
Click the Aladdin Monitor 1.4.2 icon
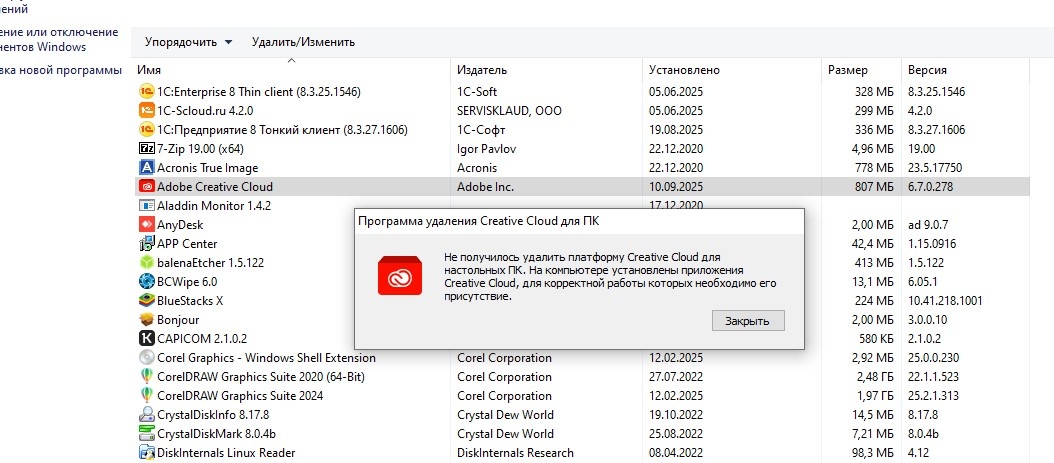(x=147, y=206)
